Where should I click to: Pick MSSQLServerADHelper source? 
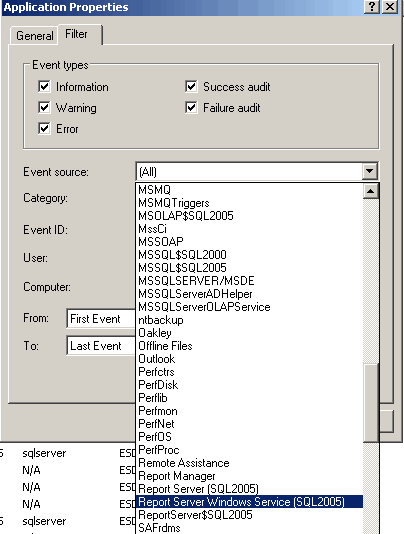250,294
